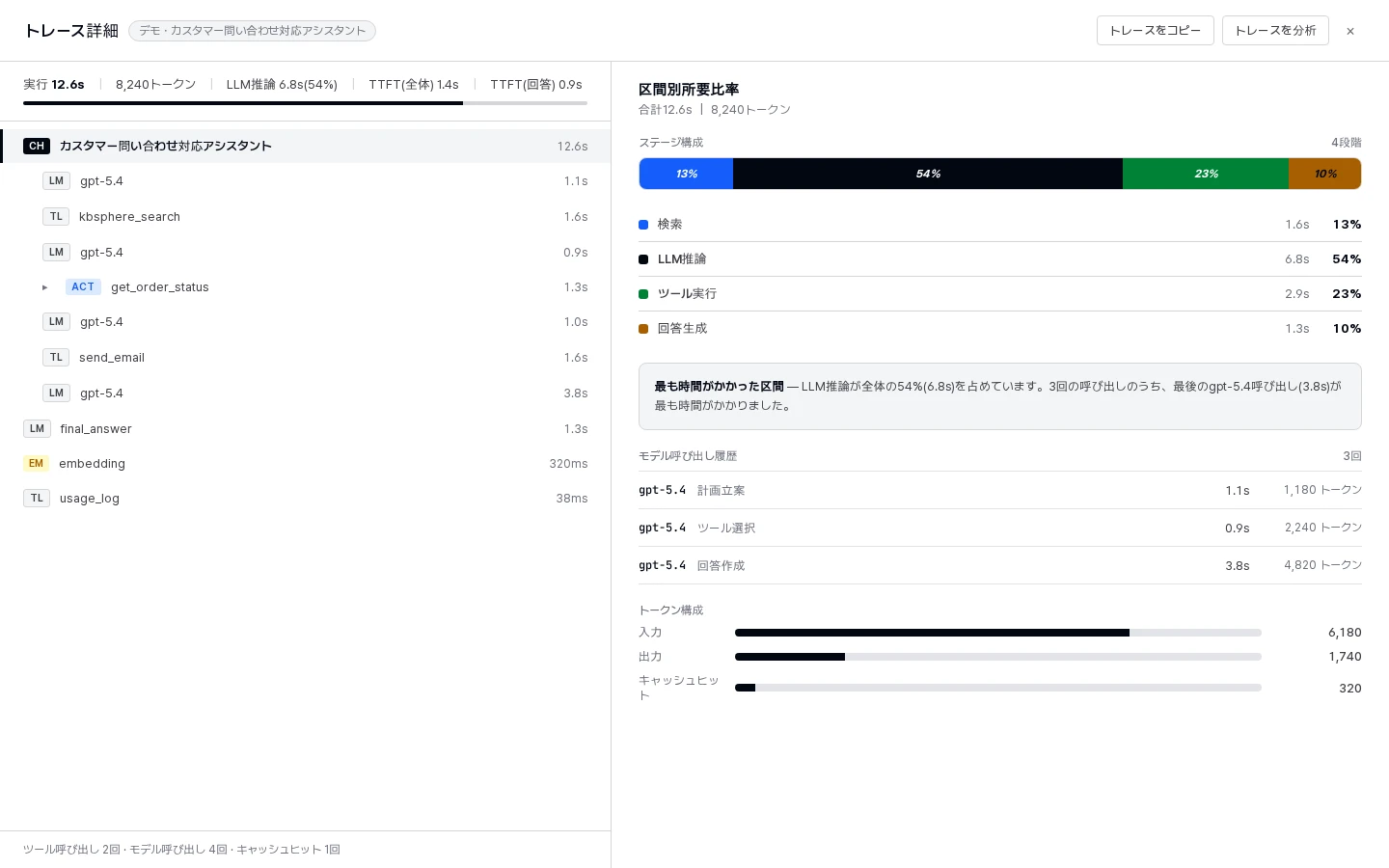Select the 検索 legend row
Image resolution: width=1389 pixels, height=868 pixels.
click(x=1000, y=225)
